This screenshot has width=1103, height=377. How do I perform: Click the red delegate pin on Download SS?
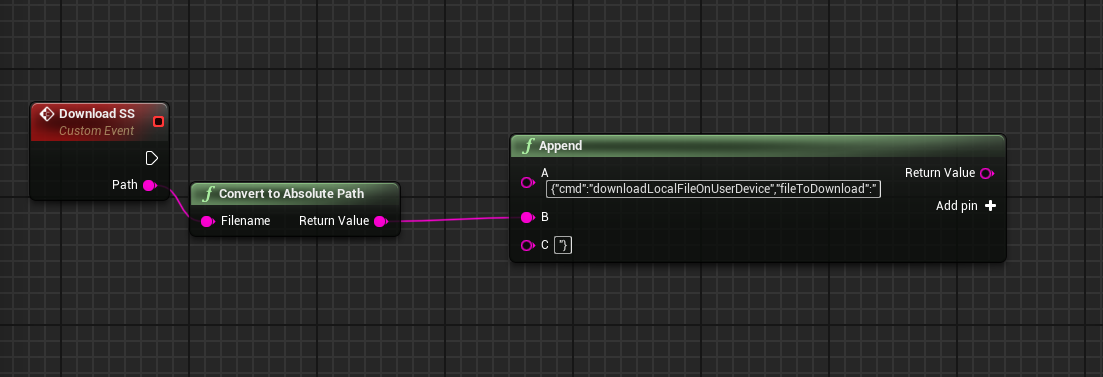(158, 122)
